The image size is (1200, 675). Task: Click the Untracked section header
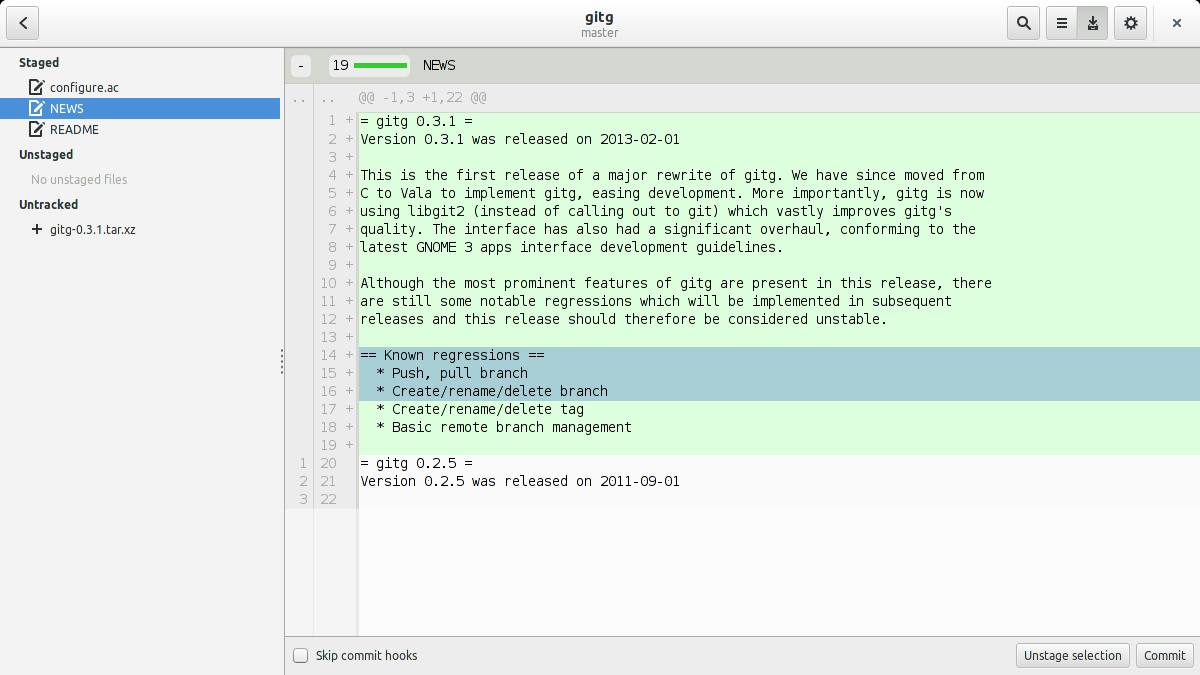48,204
